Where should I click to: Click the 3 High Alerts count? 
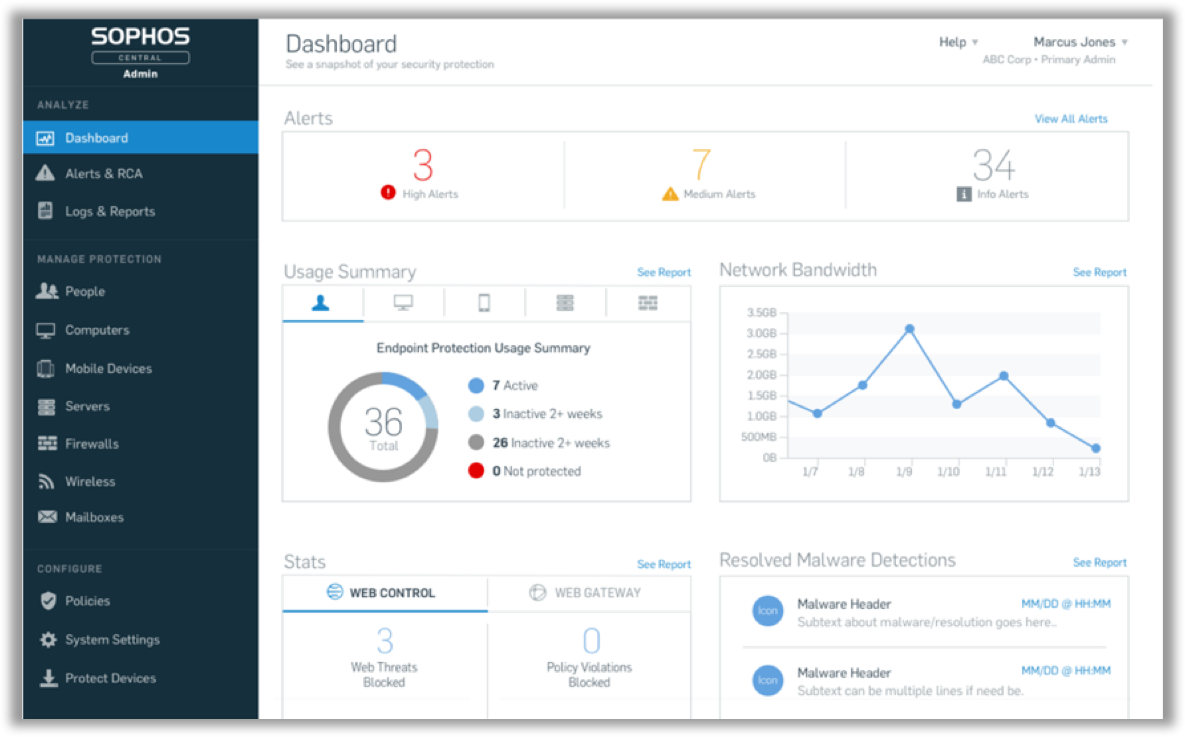(x=423, y=164)
